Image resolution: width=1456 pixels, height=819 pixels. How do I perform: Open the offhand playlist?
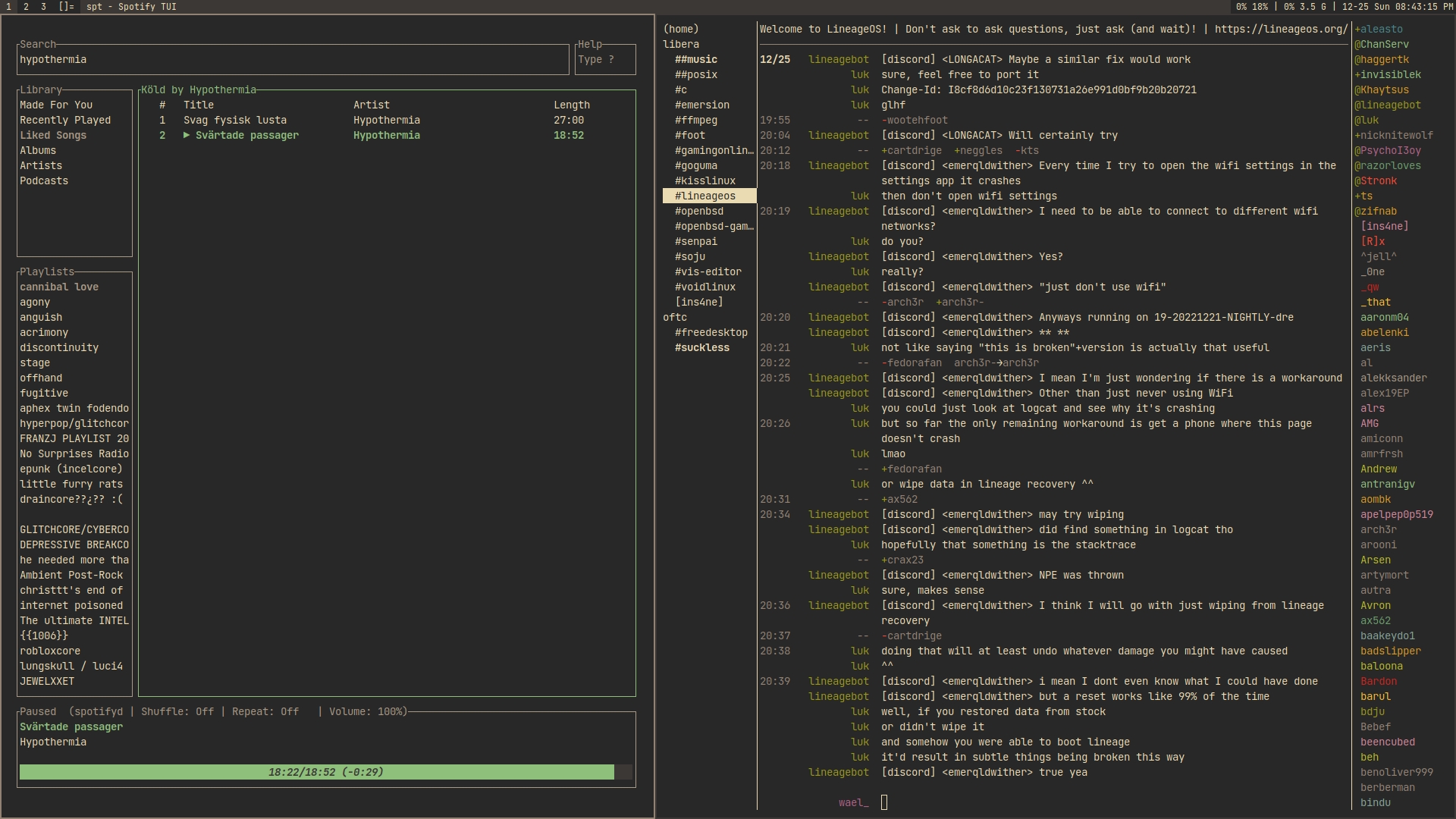[41, 378]
